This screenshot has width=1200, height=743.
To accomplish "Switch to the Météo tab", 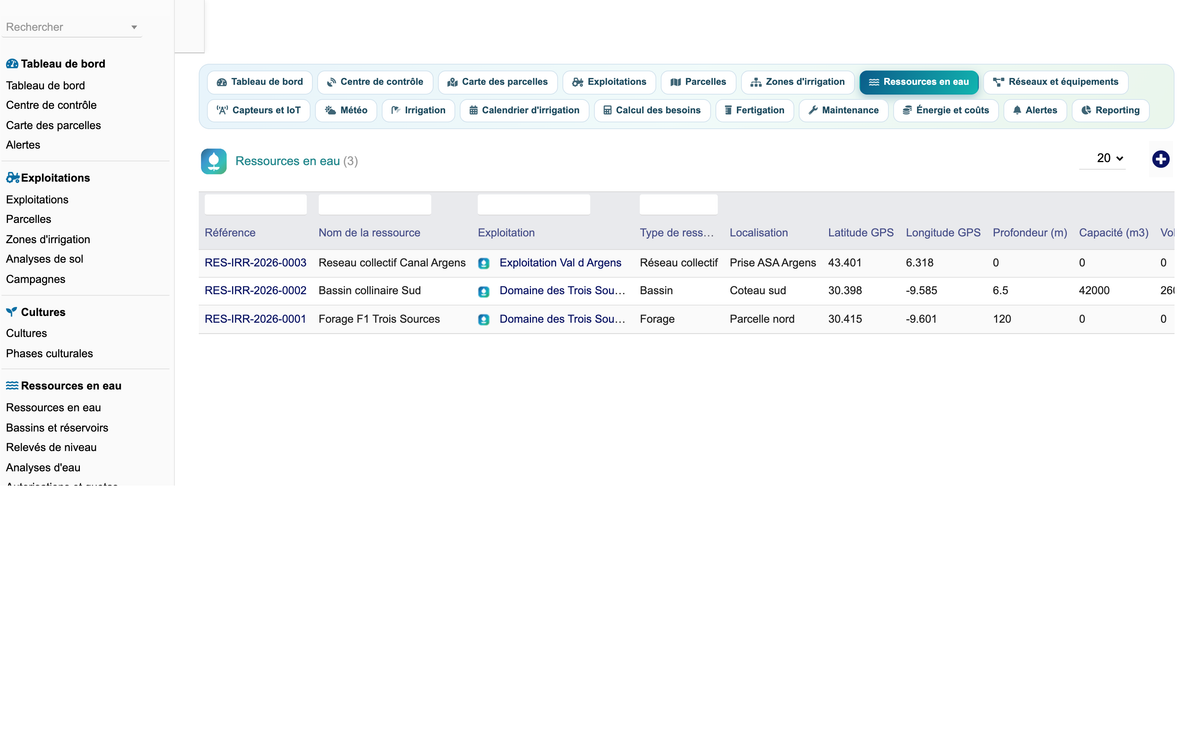I will [346, 110].
